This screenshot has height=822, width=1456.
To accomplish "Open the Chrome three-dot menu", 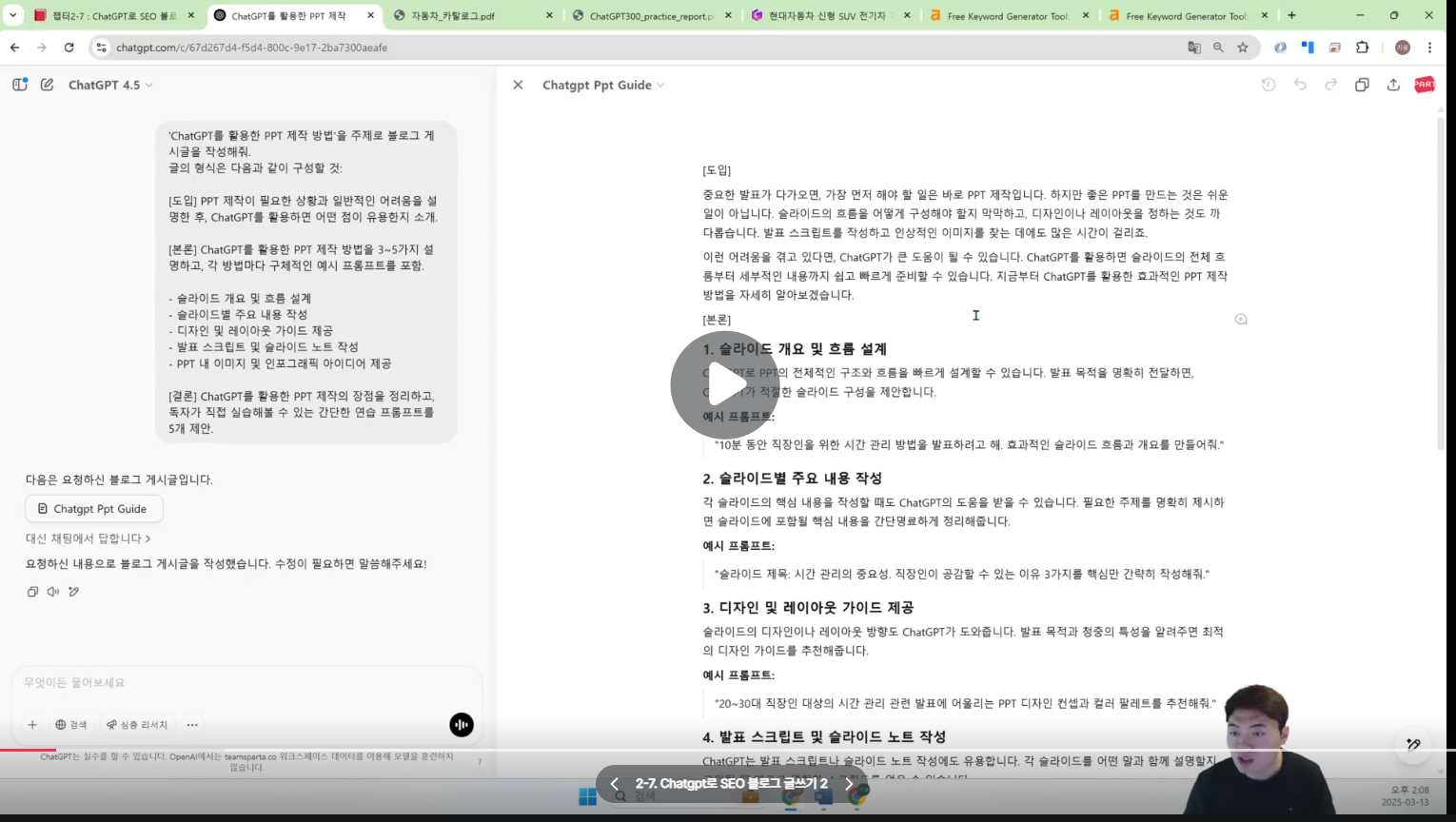I will pyautogui.click(x=1429, y=48).
